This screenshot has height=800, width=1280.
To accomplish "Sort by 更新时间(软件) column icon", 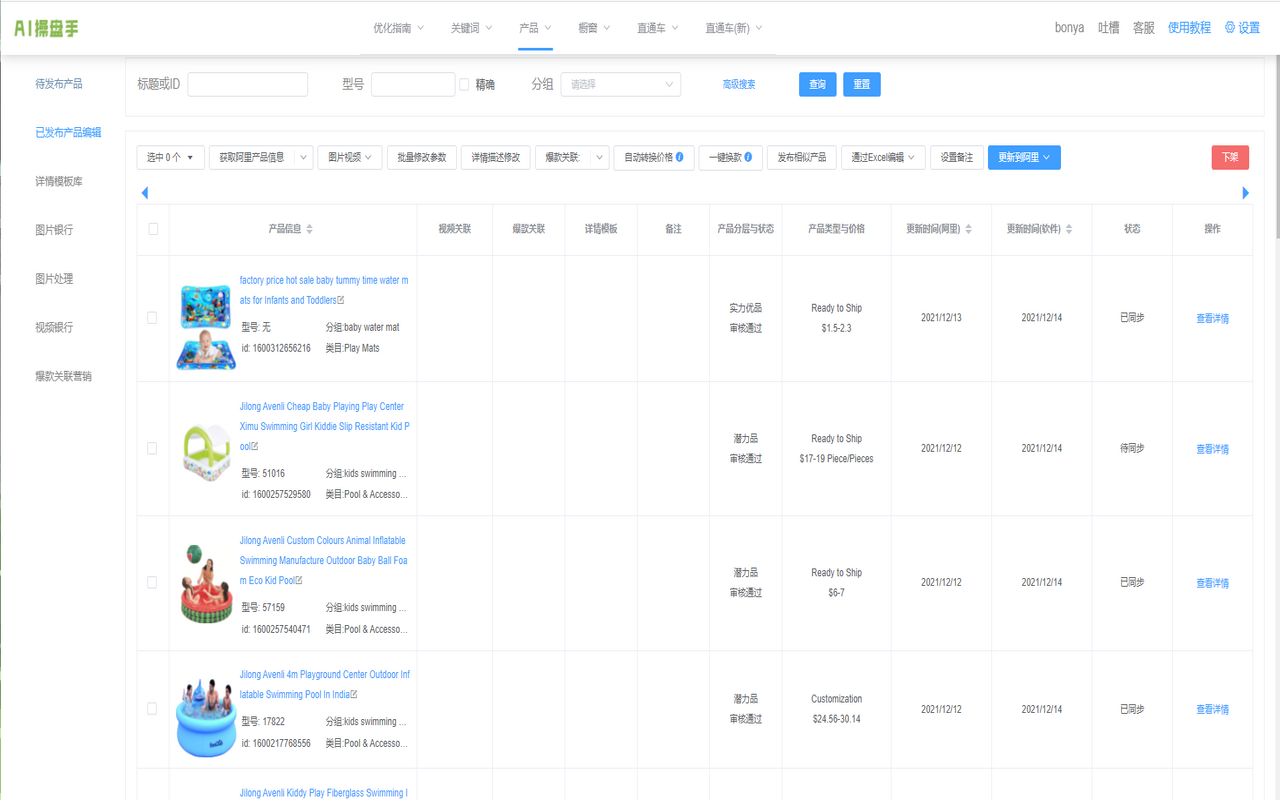I will pos(1069,229).
